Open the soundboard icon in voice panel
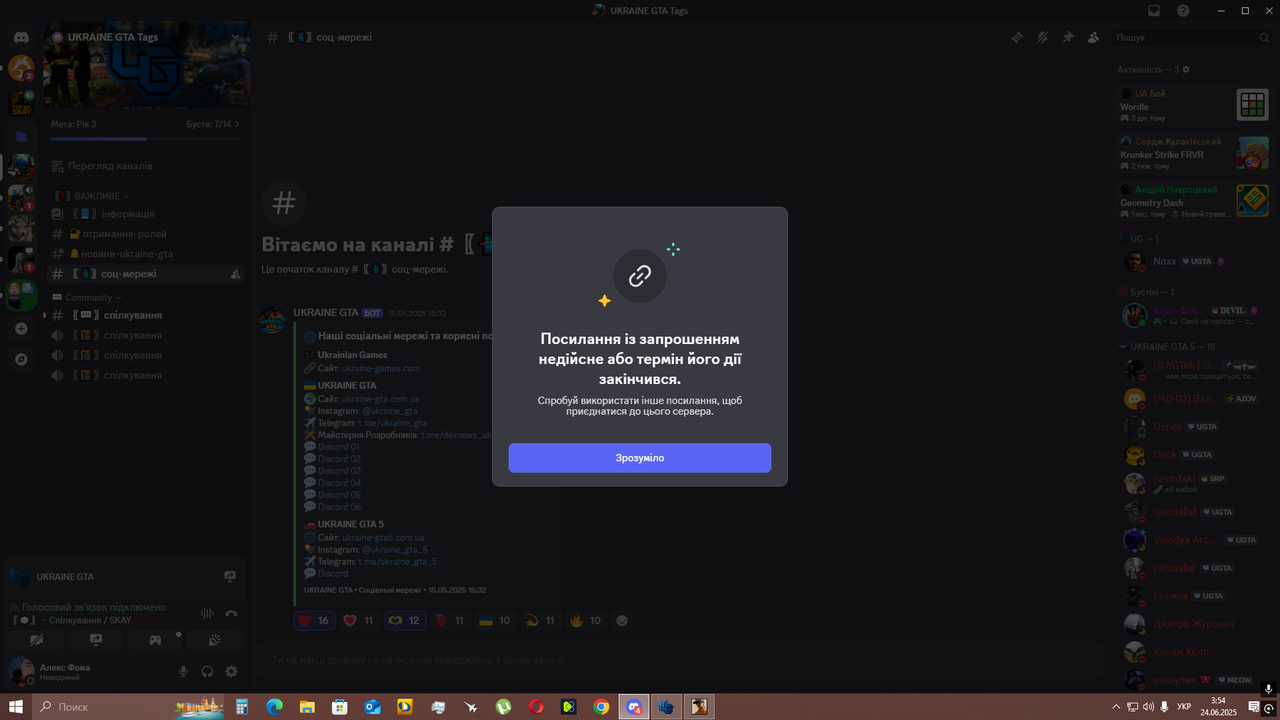 (214, 640)
